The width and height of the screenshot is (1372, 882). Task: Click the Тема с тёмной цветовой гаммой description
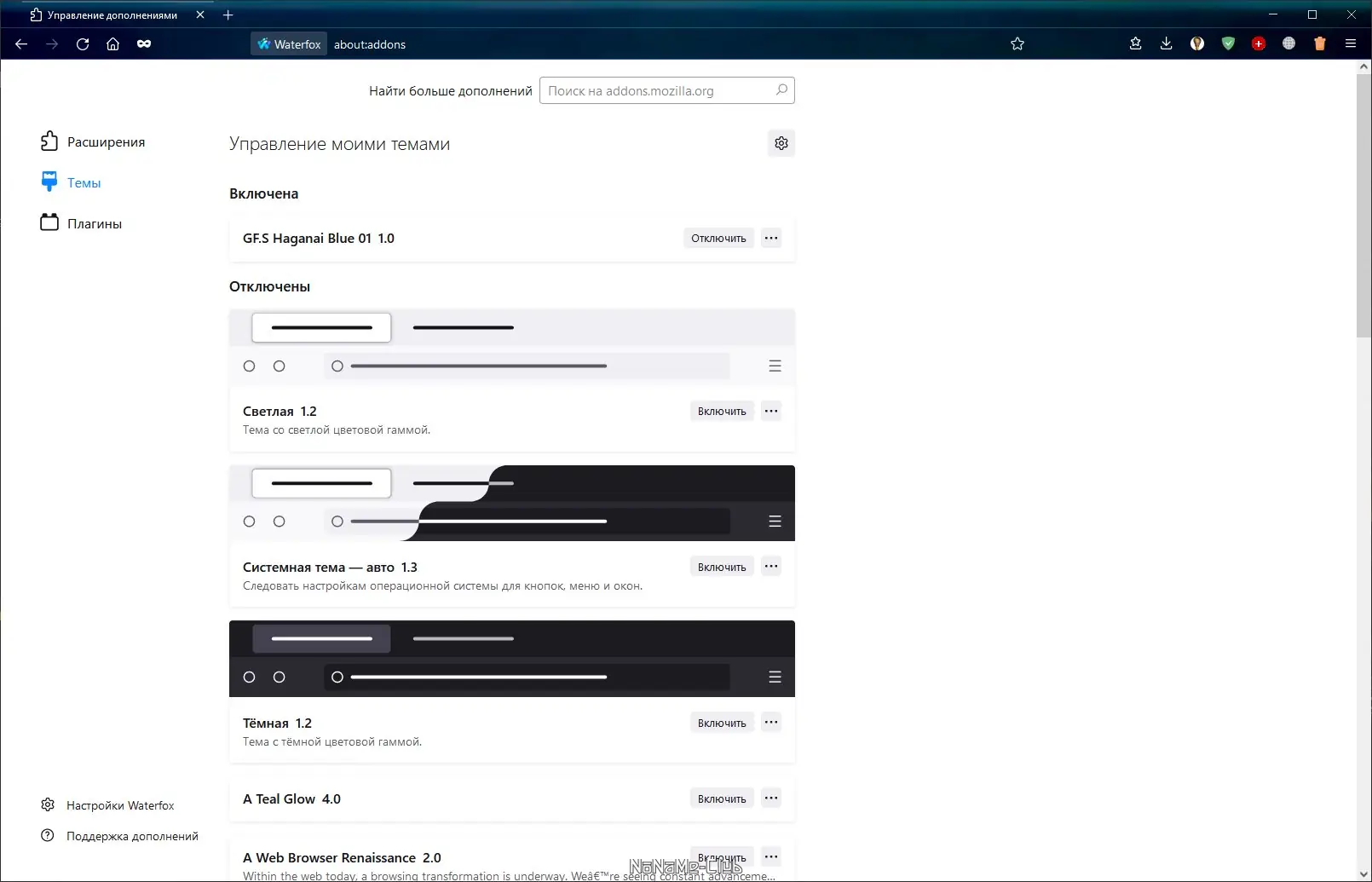point(332,742)
